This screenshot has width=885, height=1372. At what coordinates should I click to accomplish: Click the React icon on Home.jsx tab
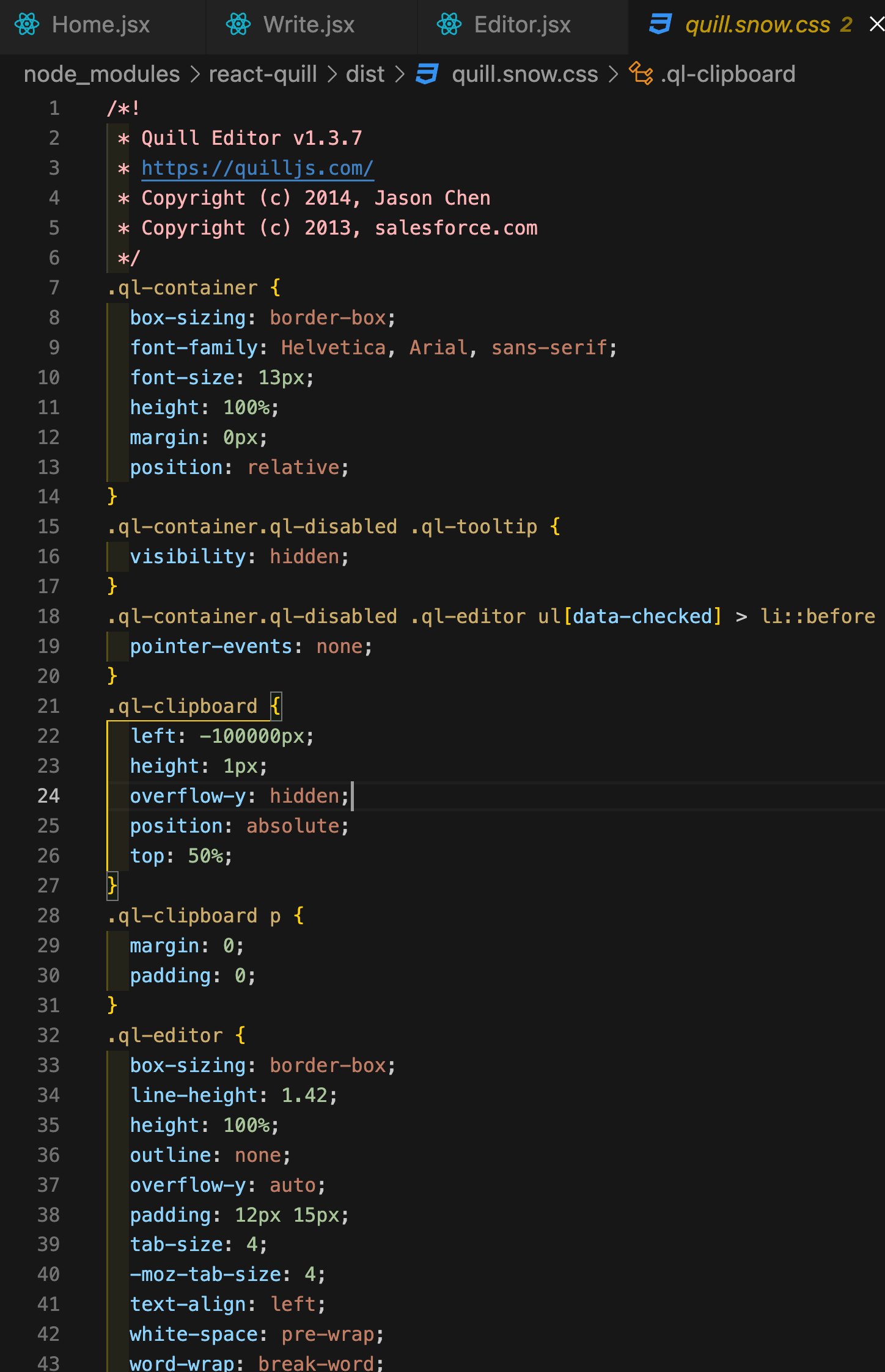(x=27, y=24)
